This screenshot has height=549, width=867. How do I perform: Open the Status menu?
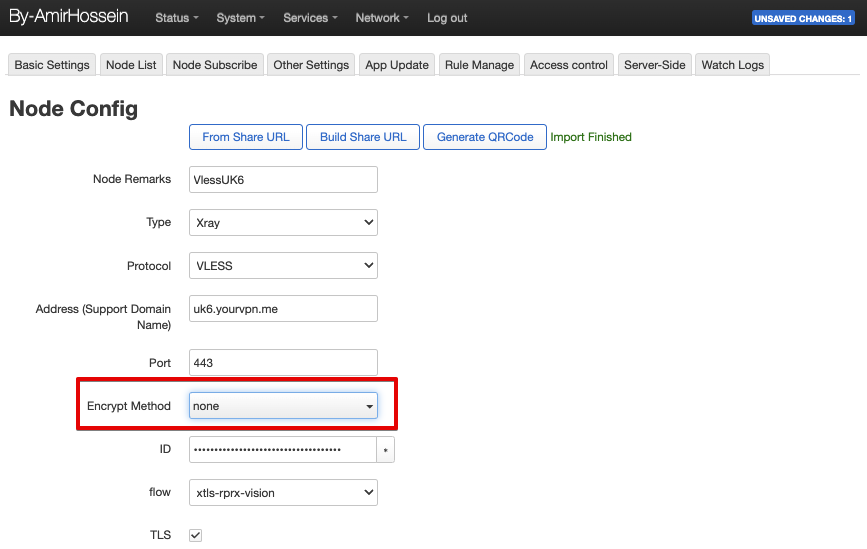point(176,18)
